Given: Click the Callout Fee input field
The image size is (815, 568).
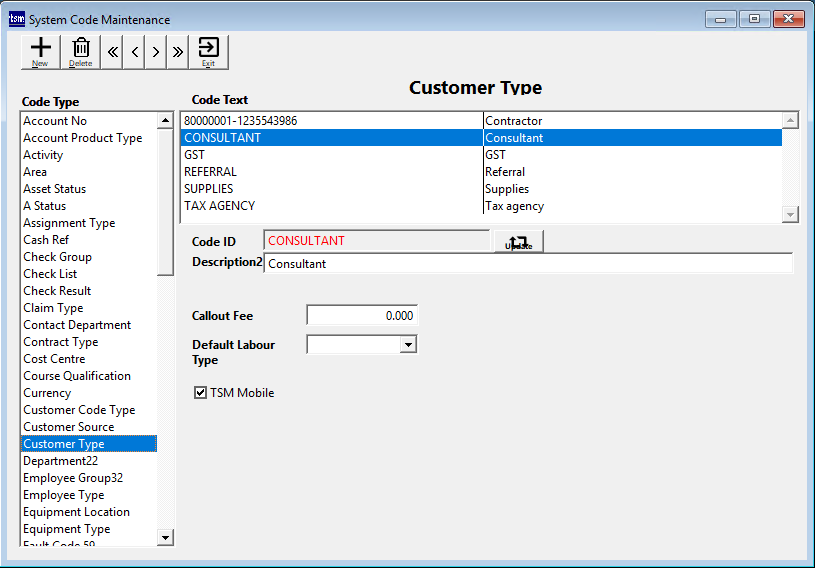Looking at the screenshot, I should [362, 315].
